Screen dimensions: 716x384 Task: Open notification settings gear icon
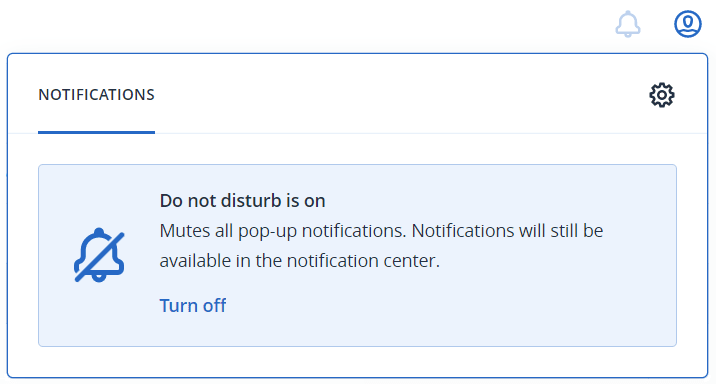[x=662, y=95]
